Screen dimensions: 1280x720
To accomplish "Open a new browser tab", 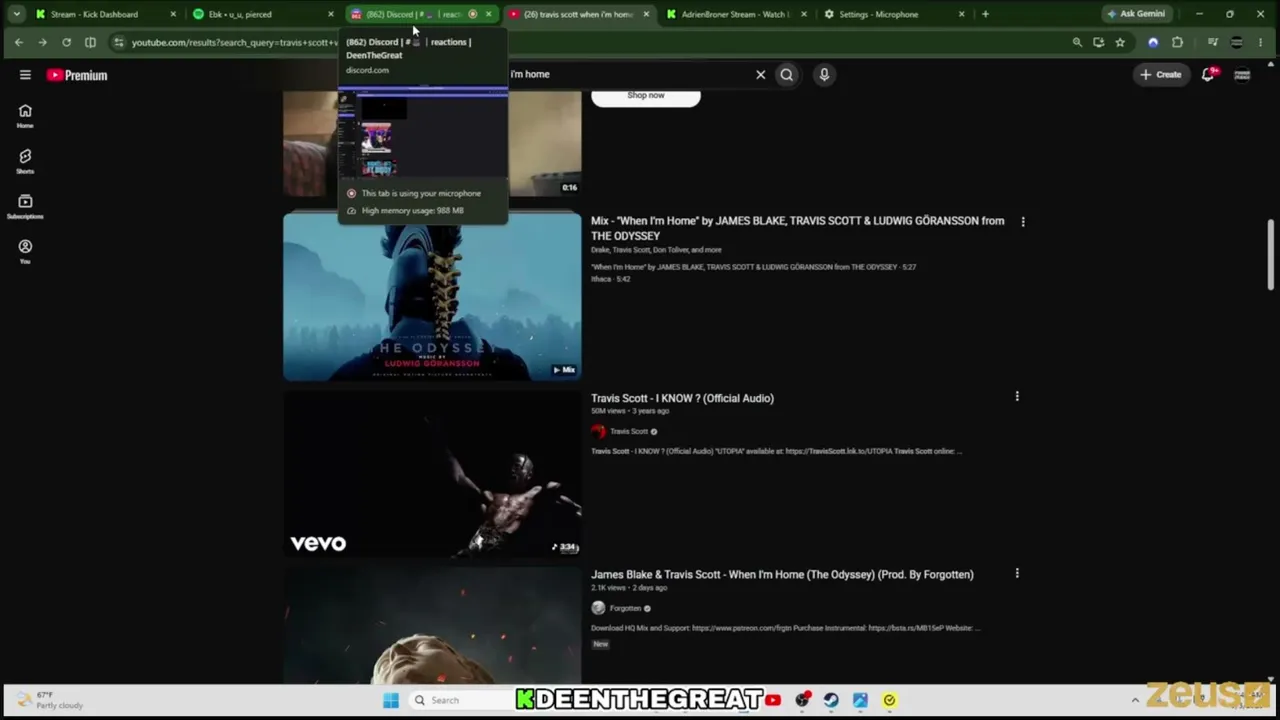I will (985, 14).
